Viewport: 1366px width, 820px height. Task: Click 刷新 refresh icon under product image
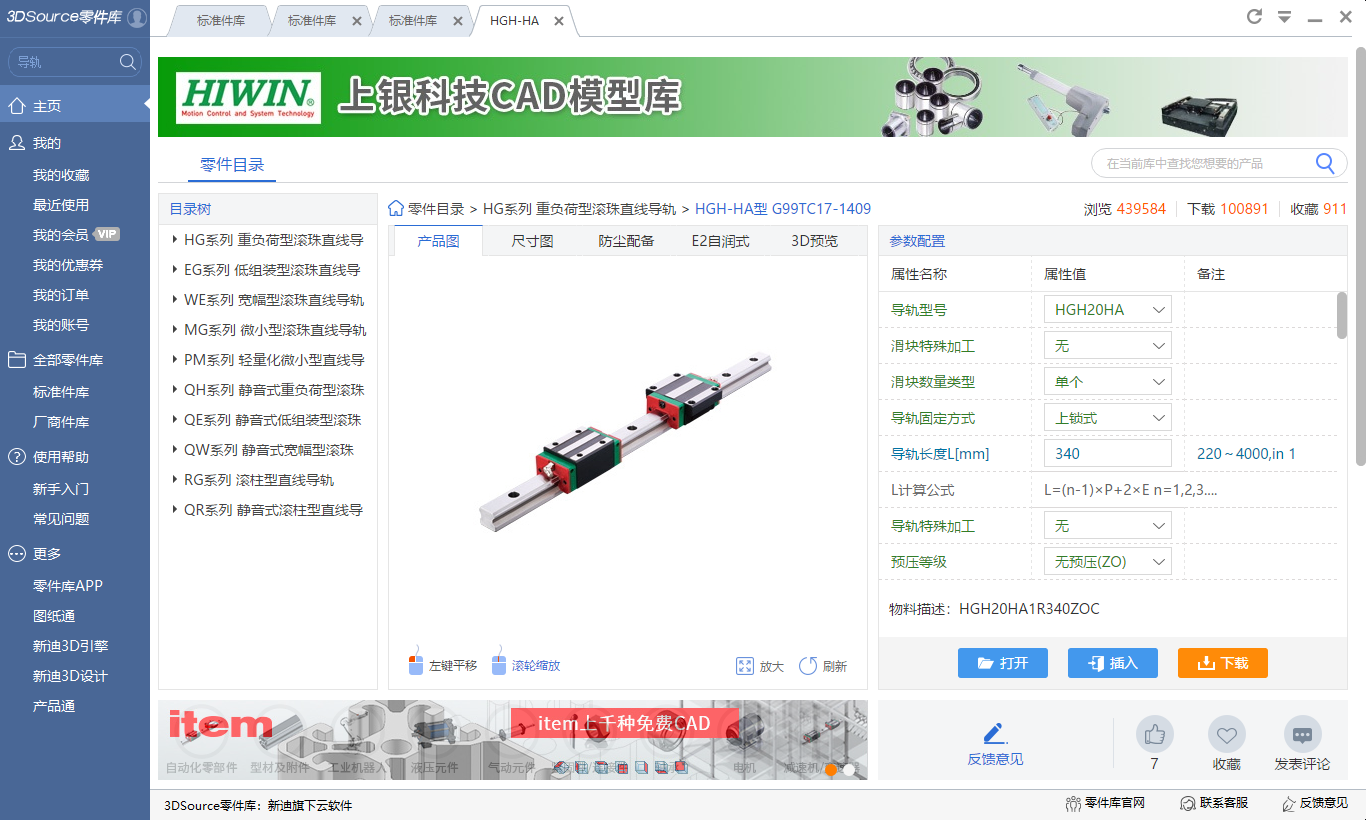[808, 666]
